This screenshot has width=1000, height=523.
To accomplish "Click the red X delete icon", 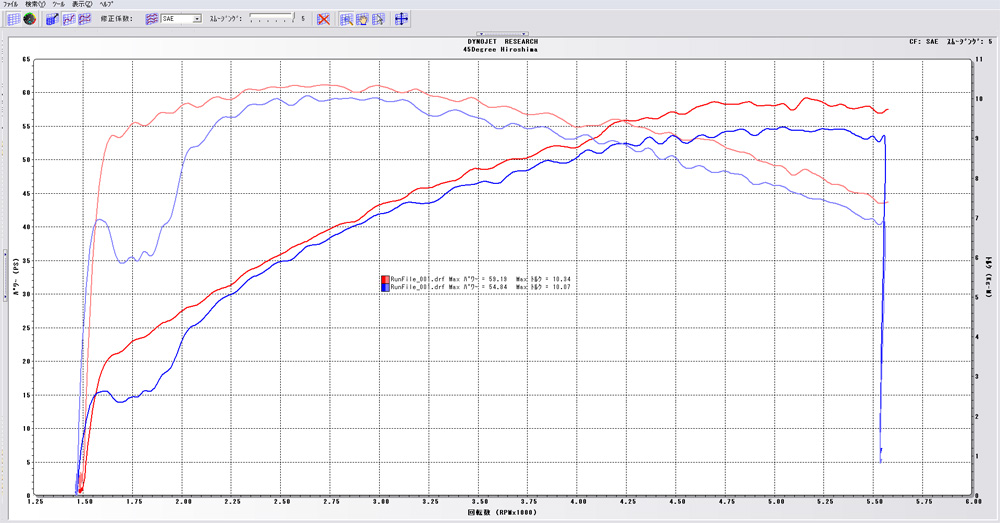I will pos(323,18).
